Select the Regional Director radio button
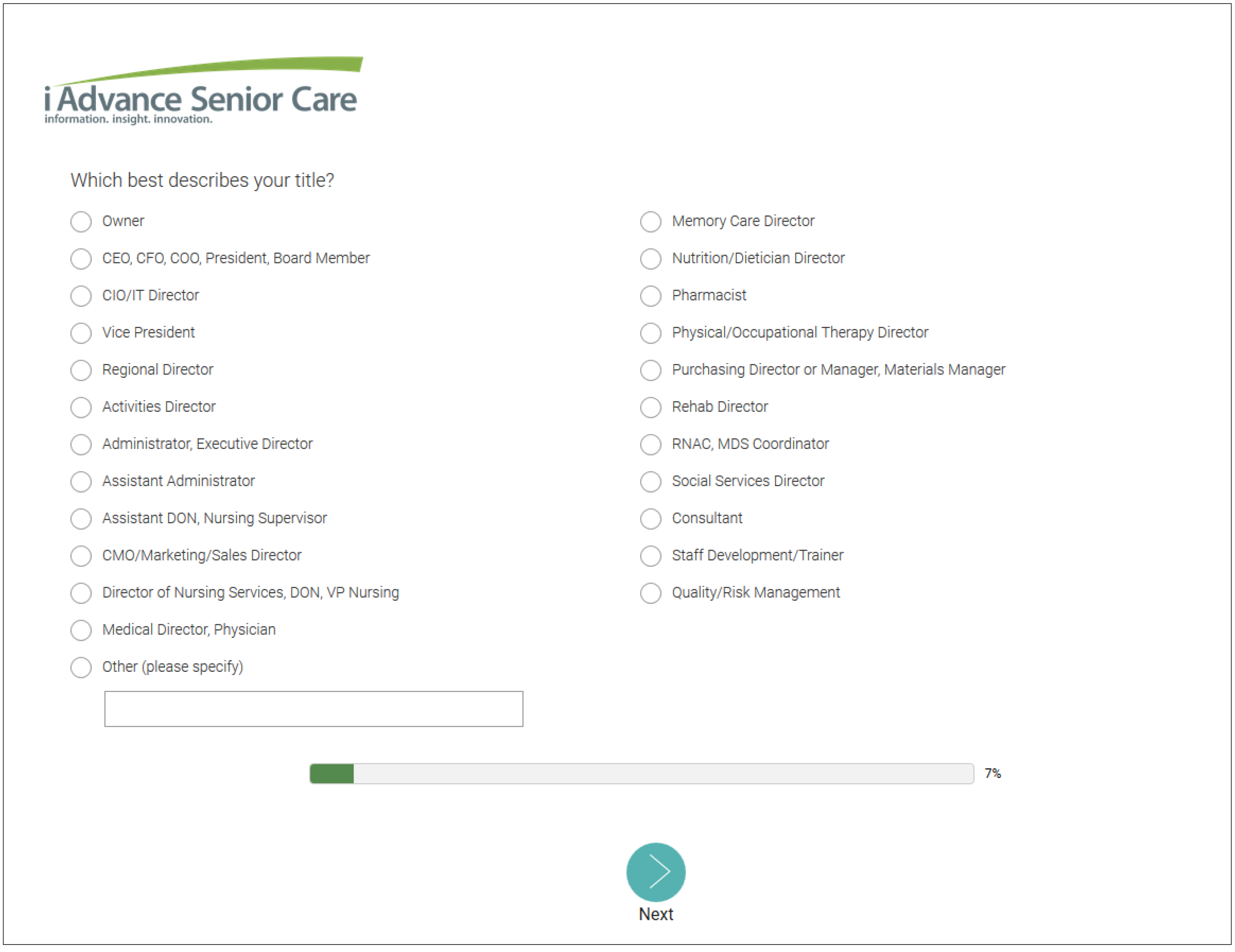This screenshot has width=1235, height=952. coord(81,370)
